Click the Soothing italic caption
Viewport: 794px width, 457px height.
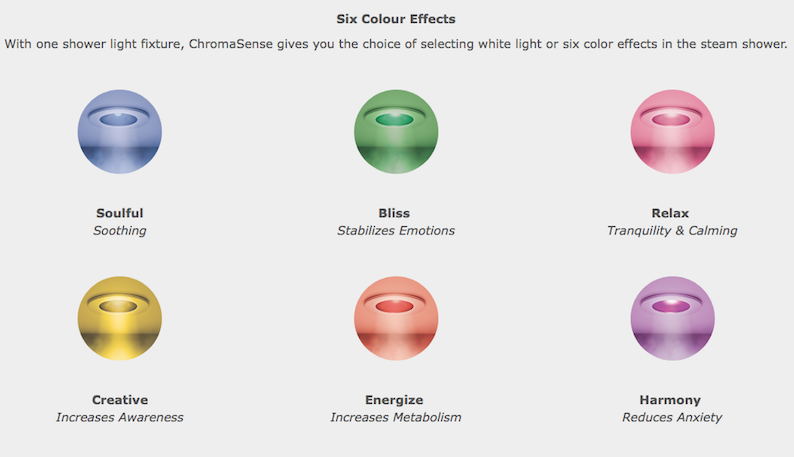point(120,231)
